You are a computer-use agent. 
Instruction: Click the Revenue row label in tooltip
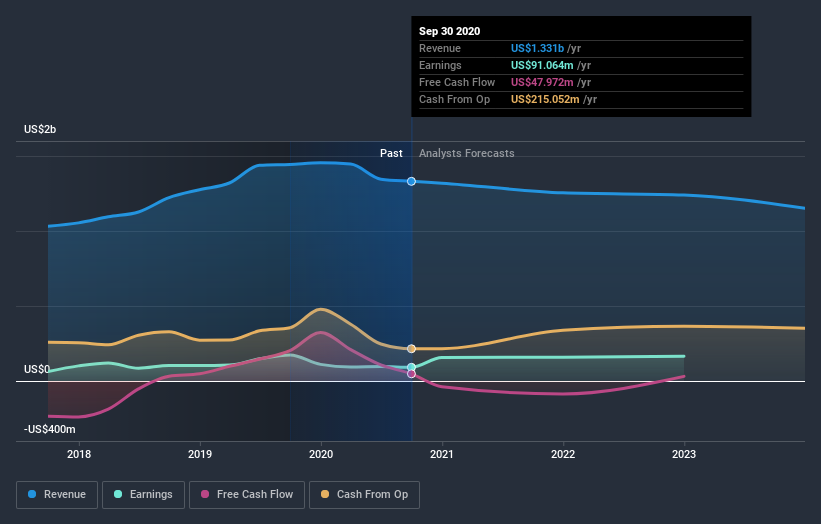pos(440,48)
